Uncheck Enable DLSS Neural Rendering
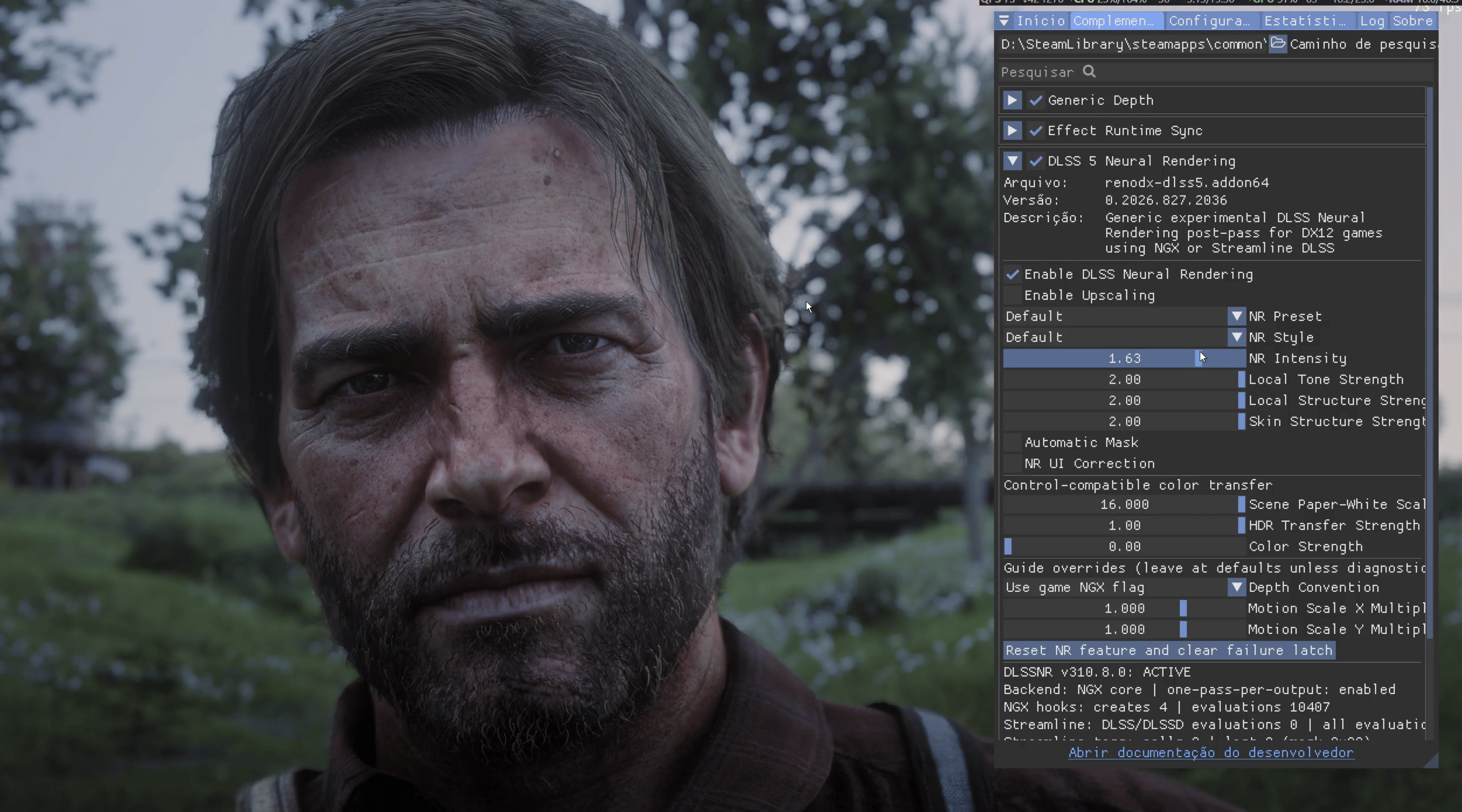This screenshot has height=812, width=1462. pos(1012,275)
